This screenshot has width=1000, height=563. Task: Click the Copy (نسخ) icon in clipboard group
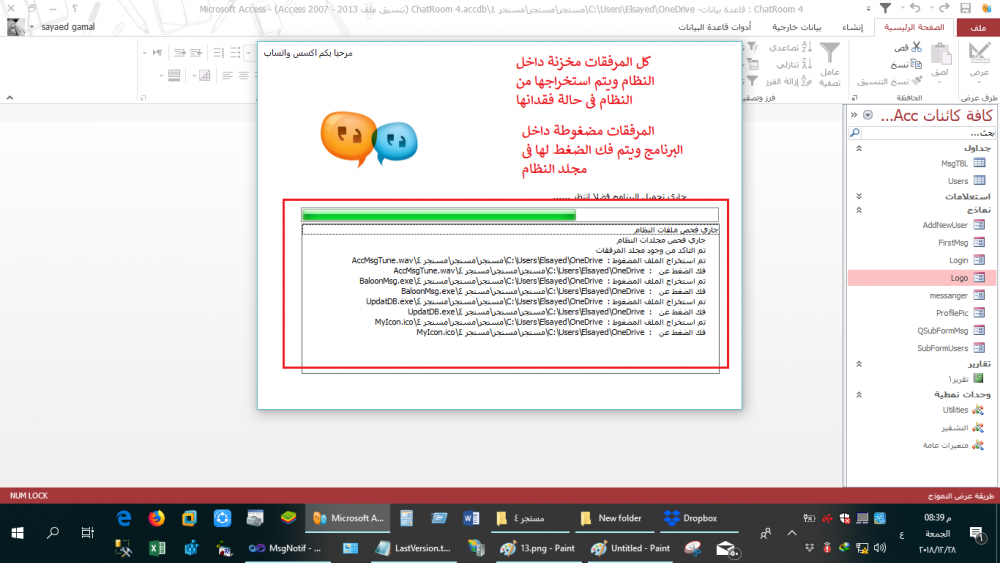click(x=916, y=63)
